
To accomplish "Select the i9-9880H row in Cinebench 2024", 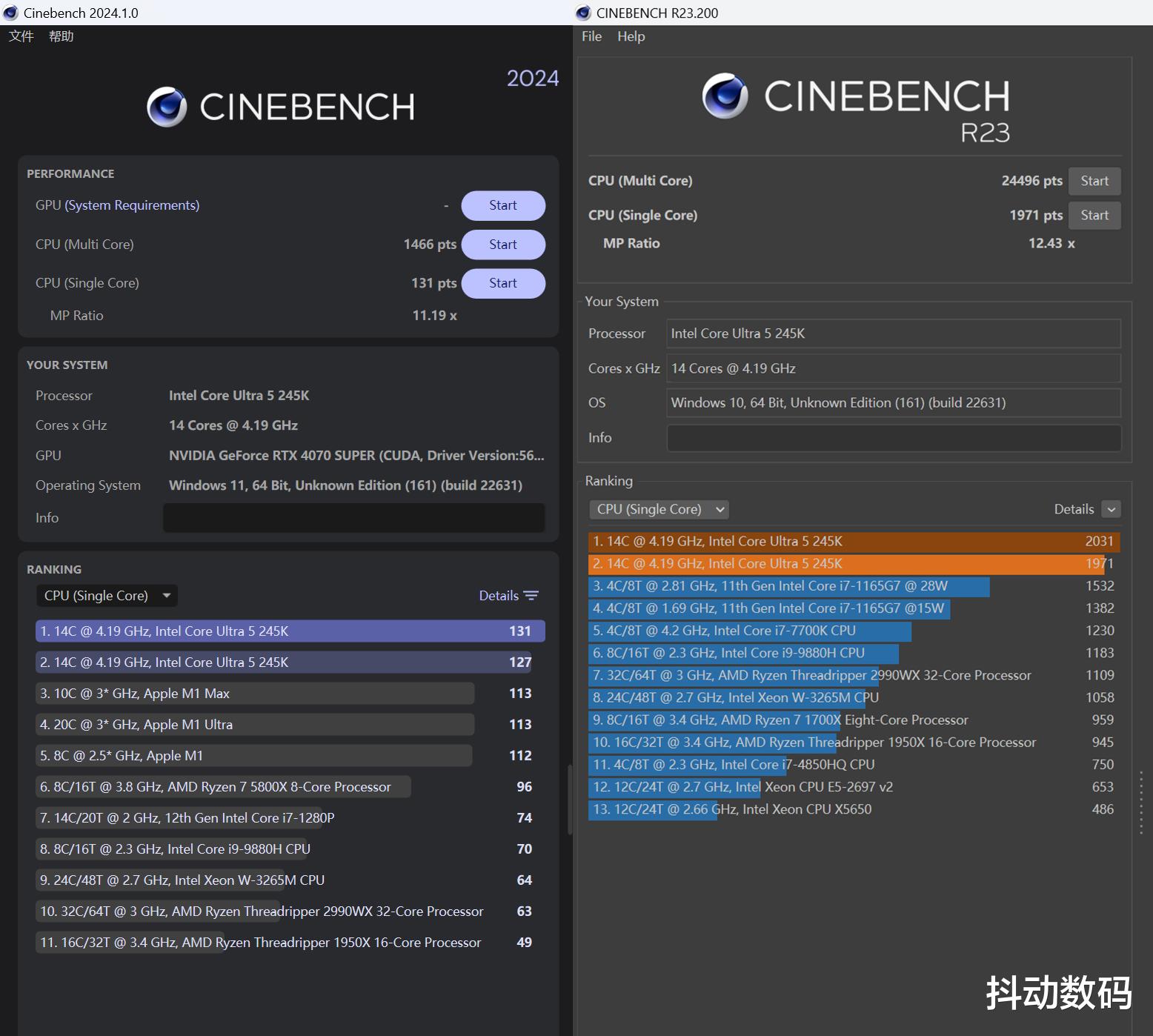I will pyautogui.click(x=290, y=849).
